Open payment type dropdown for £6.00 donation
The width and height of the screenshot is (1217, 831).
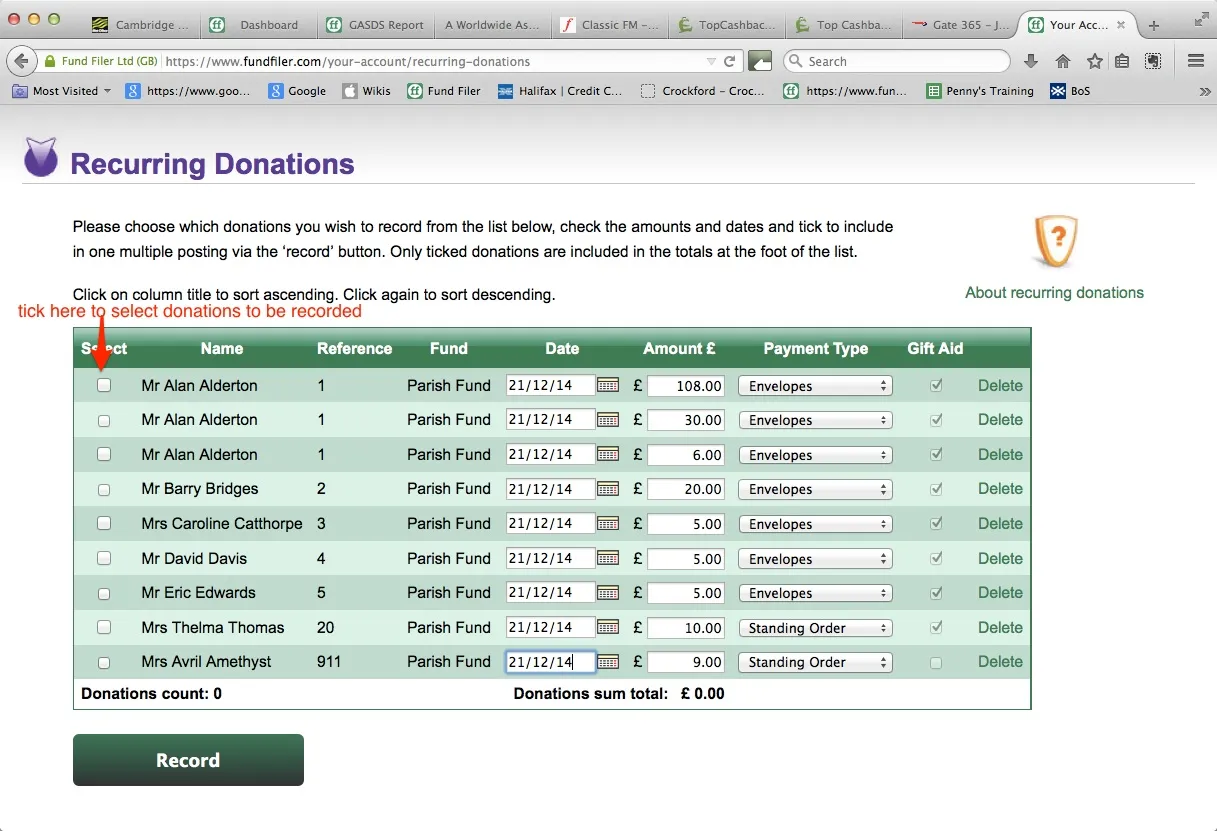pyautogui.click(x=815, y=455)
